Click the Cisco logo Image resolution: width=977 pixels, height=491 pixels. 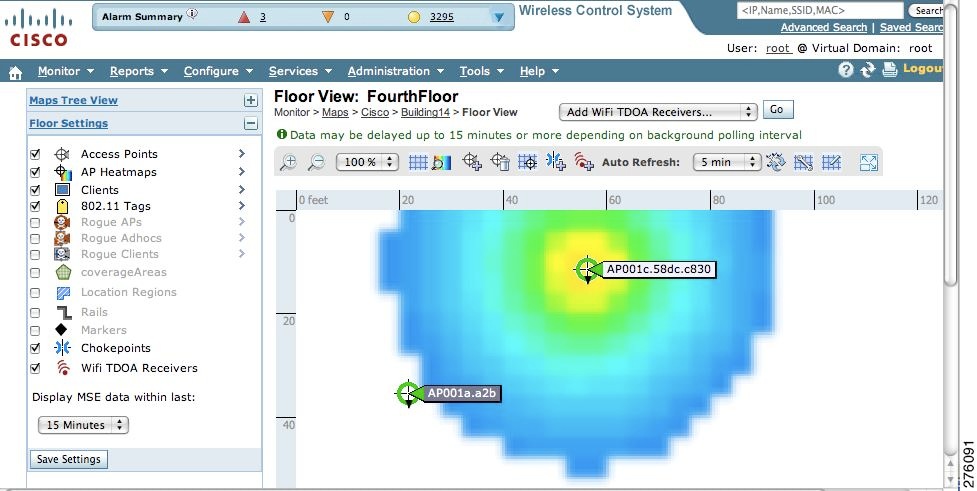(x=39, y=27)
